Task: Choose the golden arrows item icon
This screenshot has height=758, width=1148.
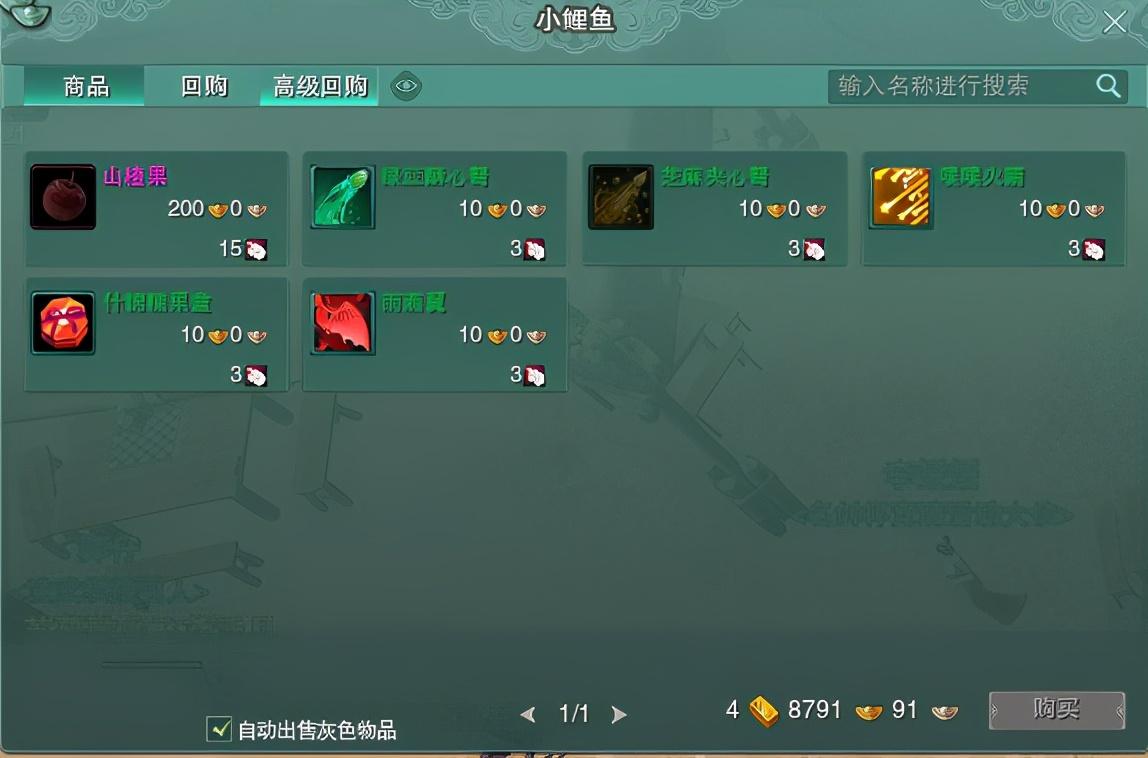Action: pyautogui.click(x=901, y=197)
